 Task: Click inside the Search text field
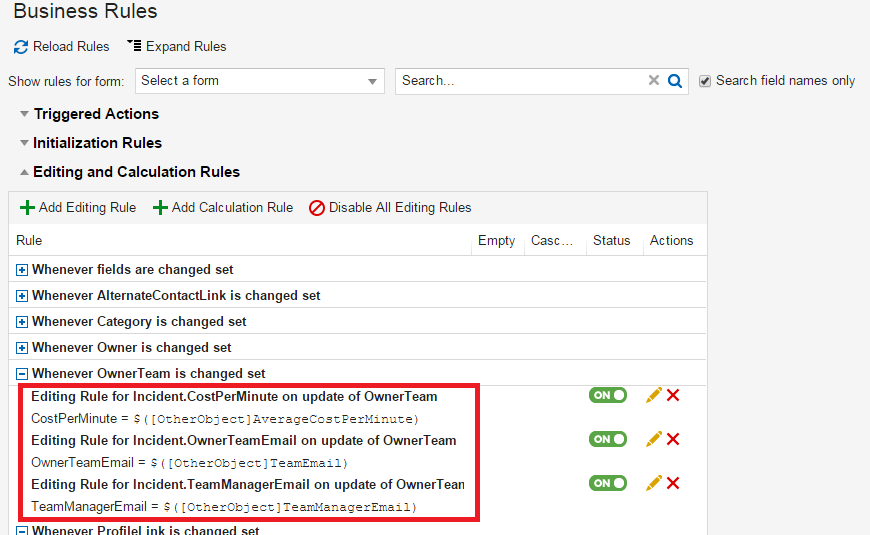520,81
